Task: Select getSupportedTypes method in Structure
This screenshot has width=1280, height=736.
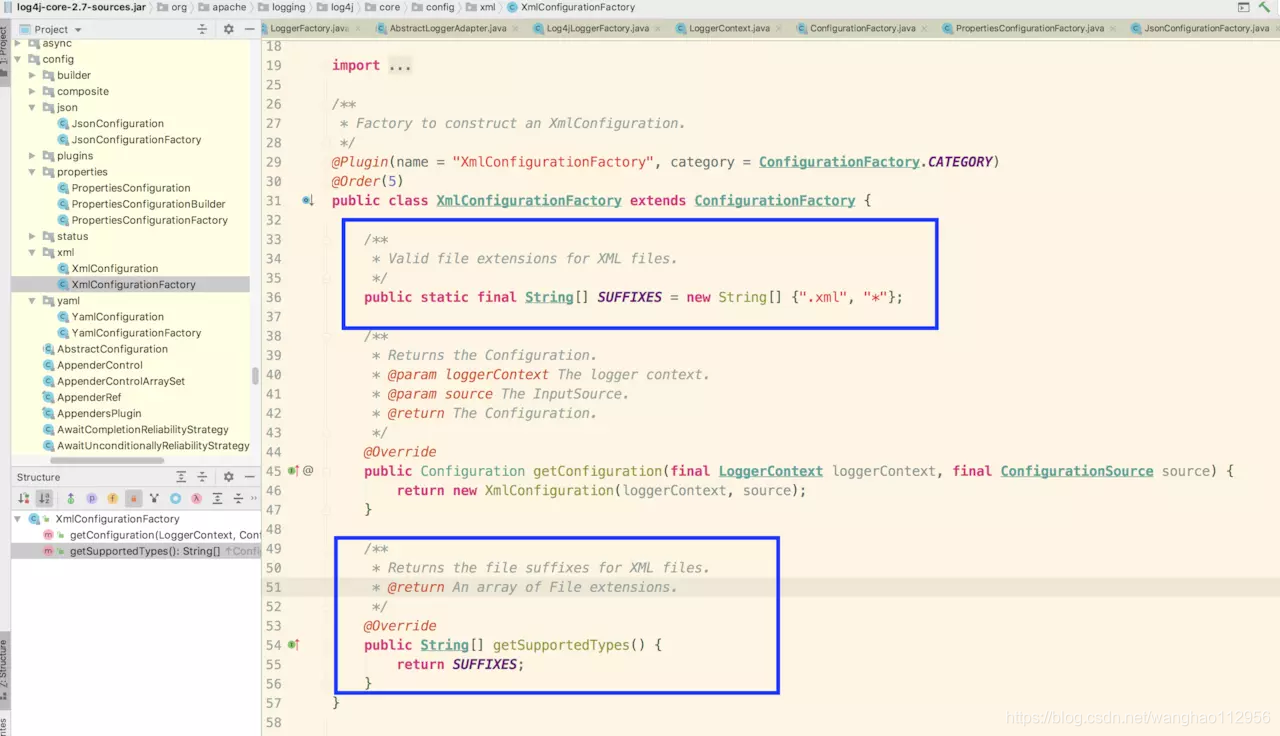Action: click(145, 551)
